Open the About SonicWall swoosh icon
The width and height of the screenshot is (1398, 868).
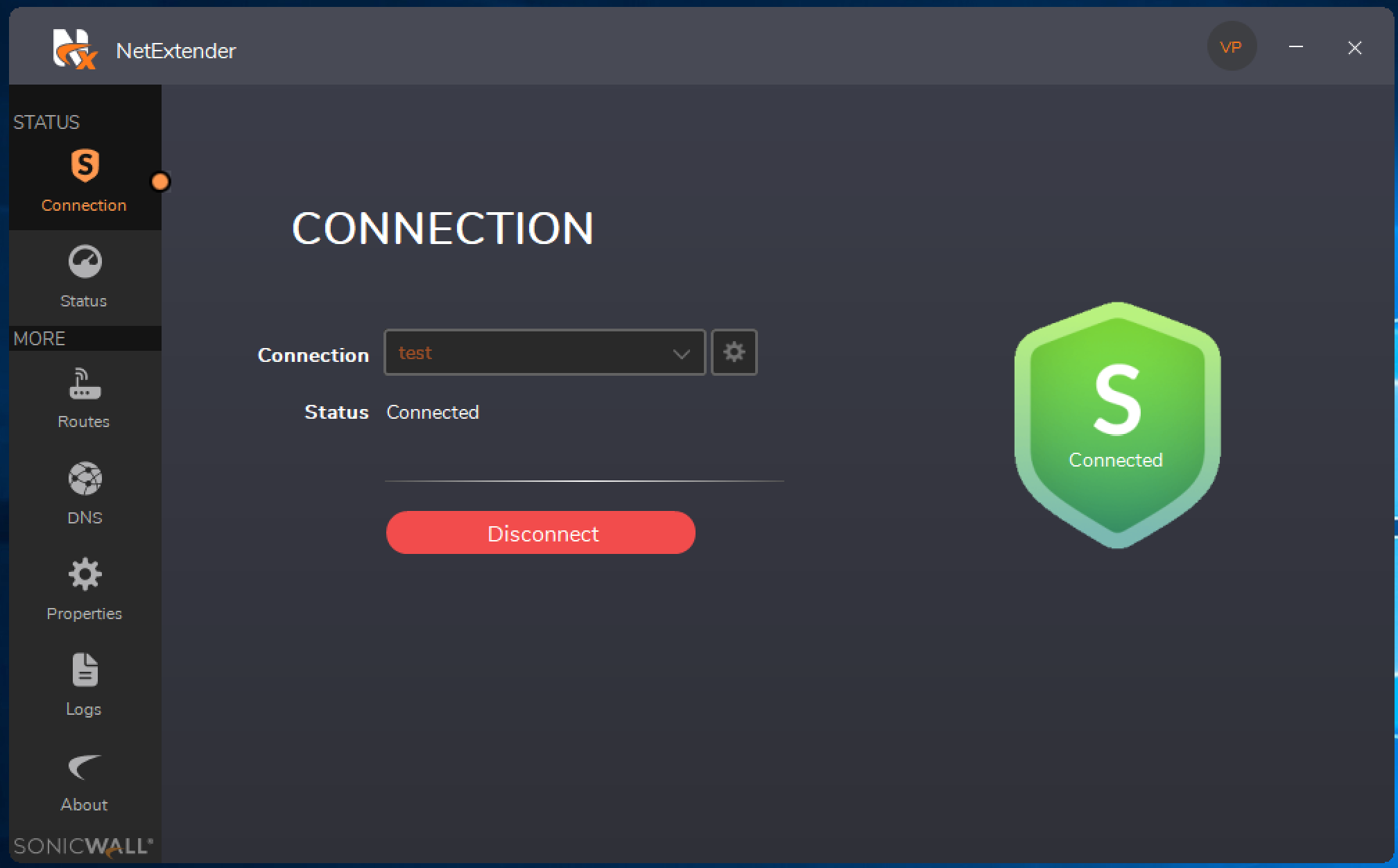(85, 767)
